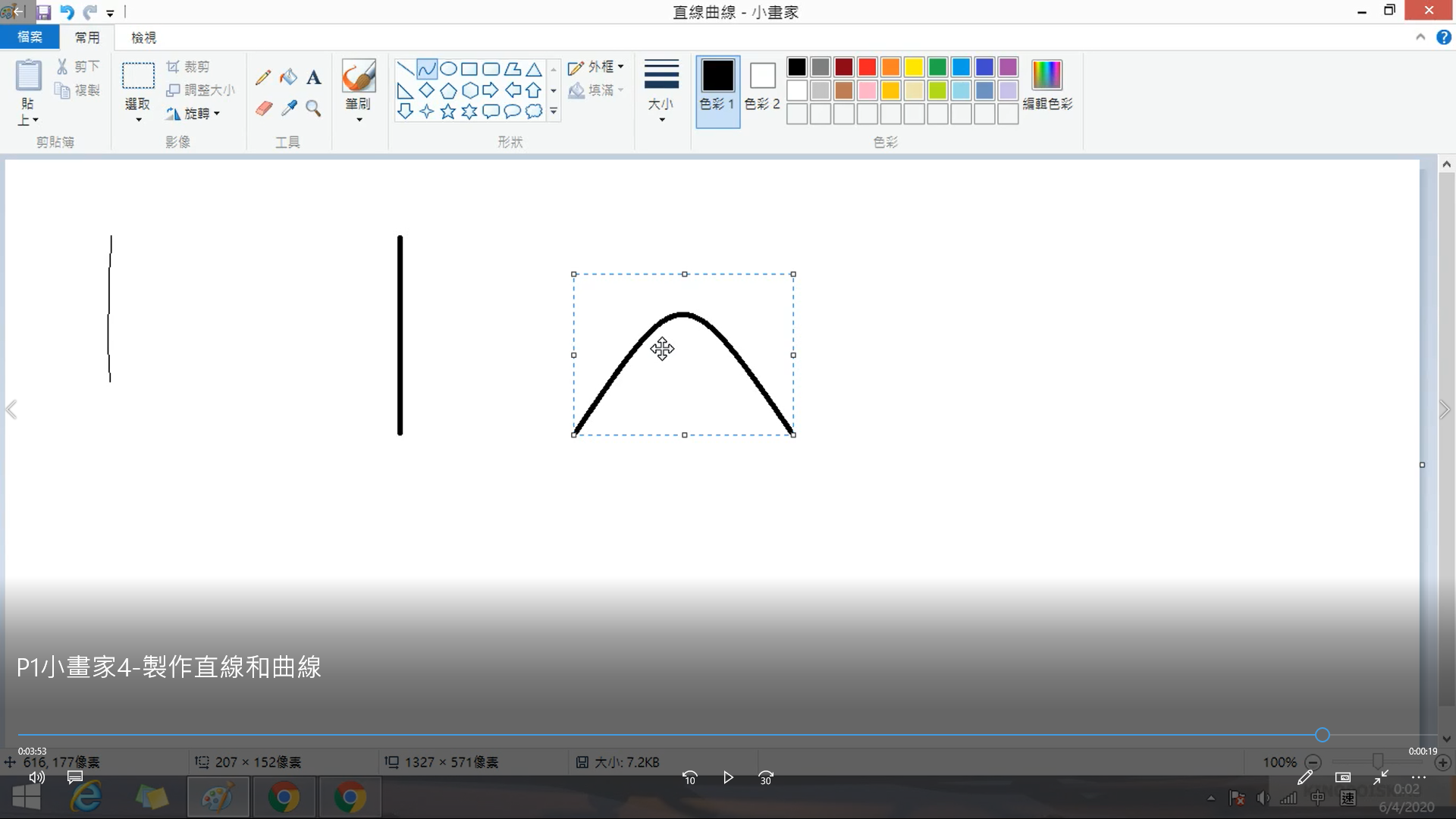Open the Quick Access Toolbar customize arrow
The height and width of the screenshot is (819, 1456).
pos(110,13)
